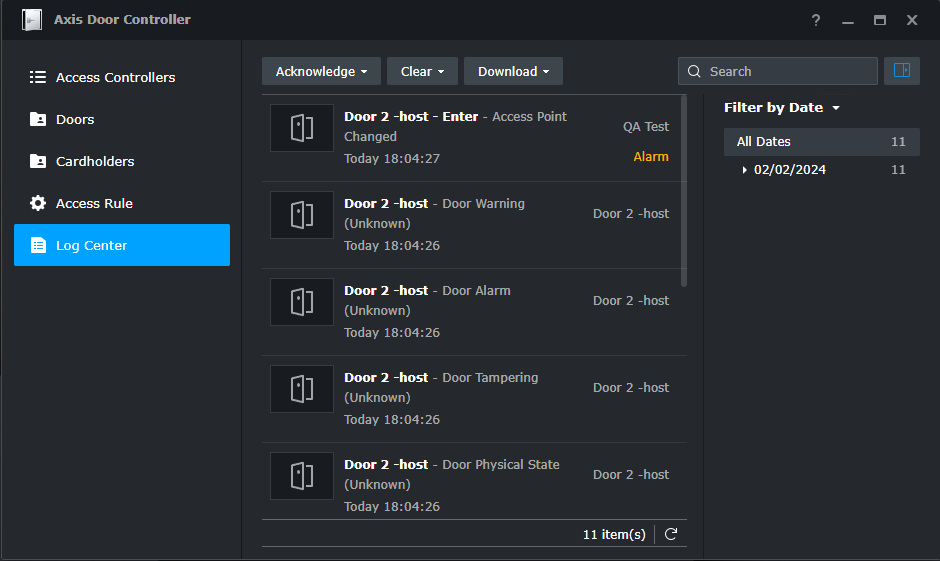This screenshot has width=940, height=561.
Task: Open the Clear dropdown menu
Action: tap(422, 71)
